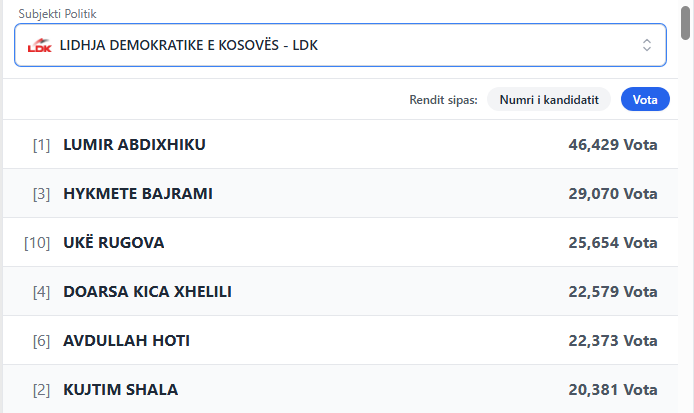This screenshot has height=413, width=694.
Task: Click the dropdown up-down chevron icon
Action: pos(647,45)
